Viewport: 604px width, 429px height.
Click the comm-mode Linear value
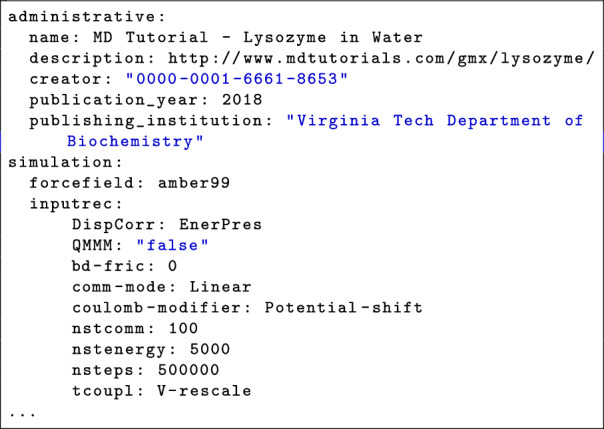(220, 287)
